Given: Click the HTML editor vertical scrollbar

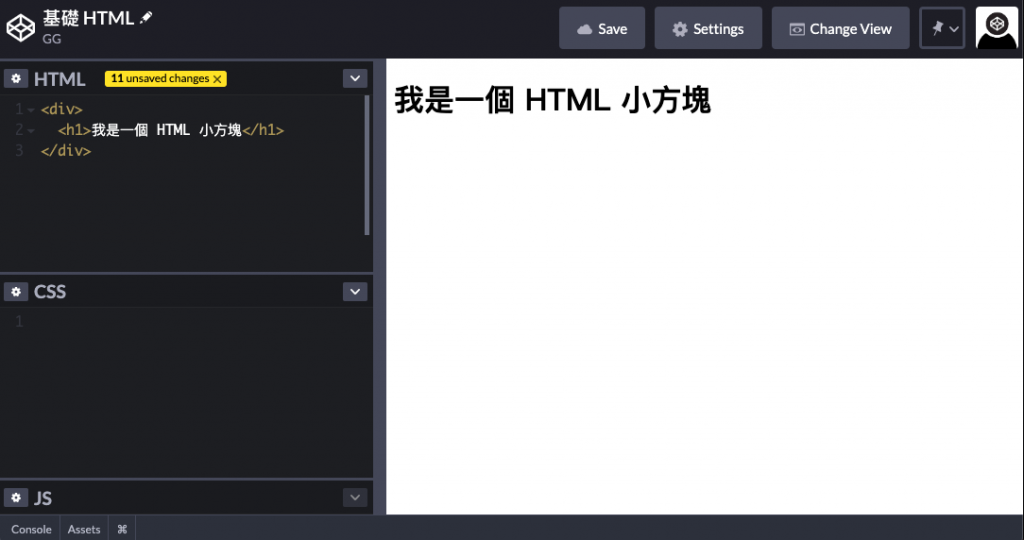Looking at the screenshot, I should [x=367, y=166].
